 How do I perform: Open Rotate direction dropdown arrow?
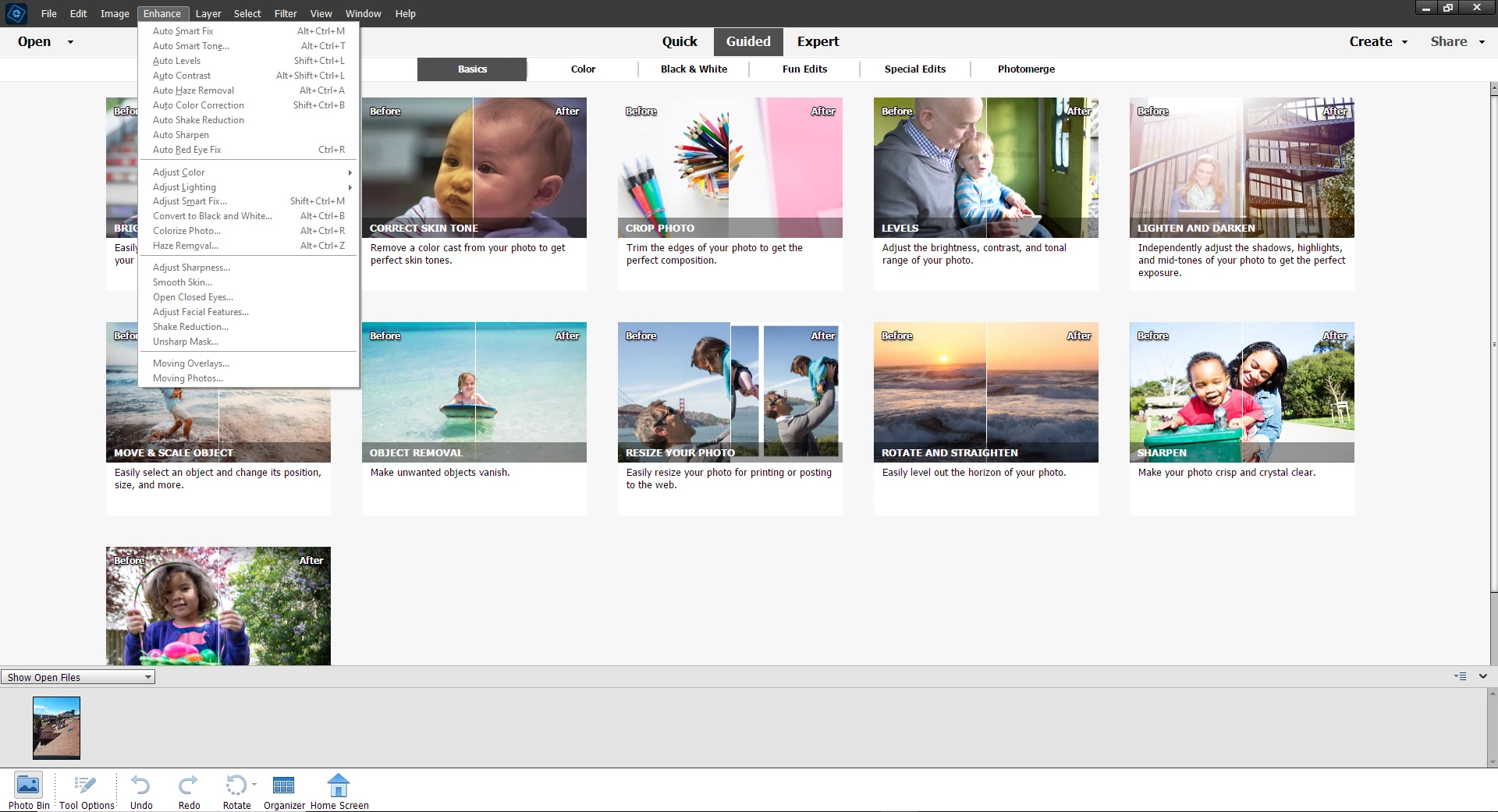coord(254,785)
